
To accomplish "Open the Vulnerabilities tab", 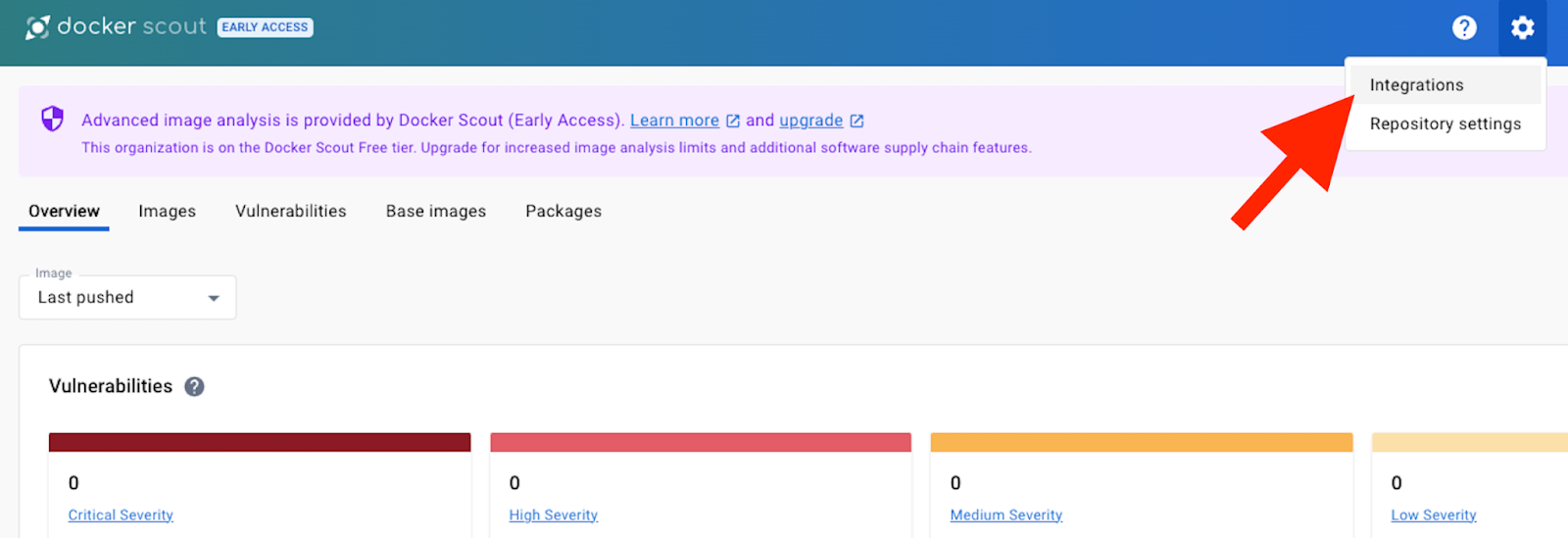I will coord(291,211).
